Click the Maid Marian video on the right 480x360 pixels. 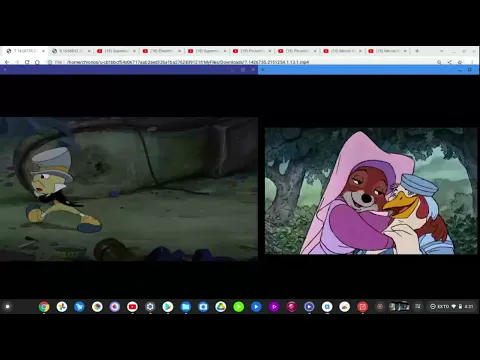tap(371, 191)
